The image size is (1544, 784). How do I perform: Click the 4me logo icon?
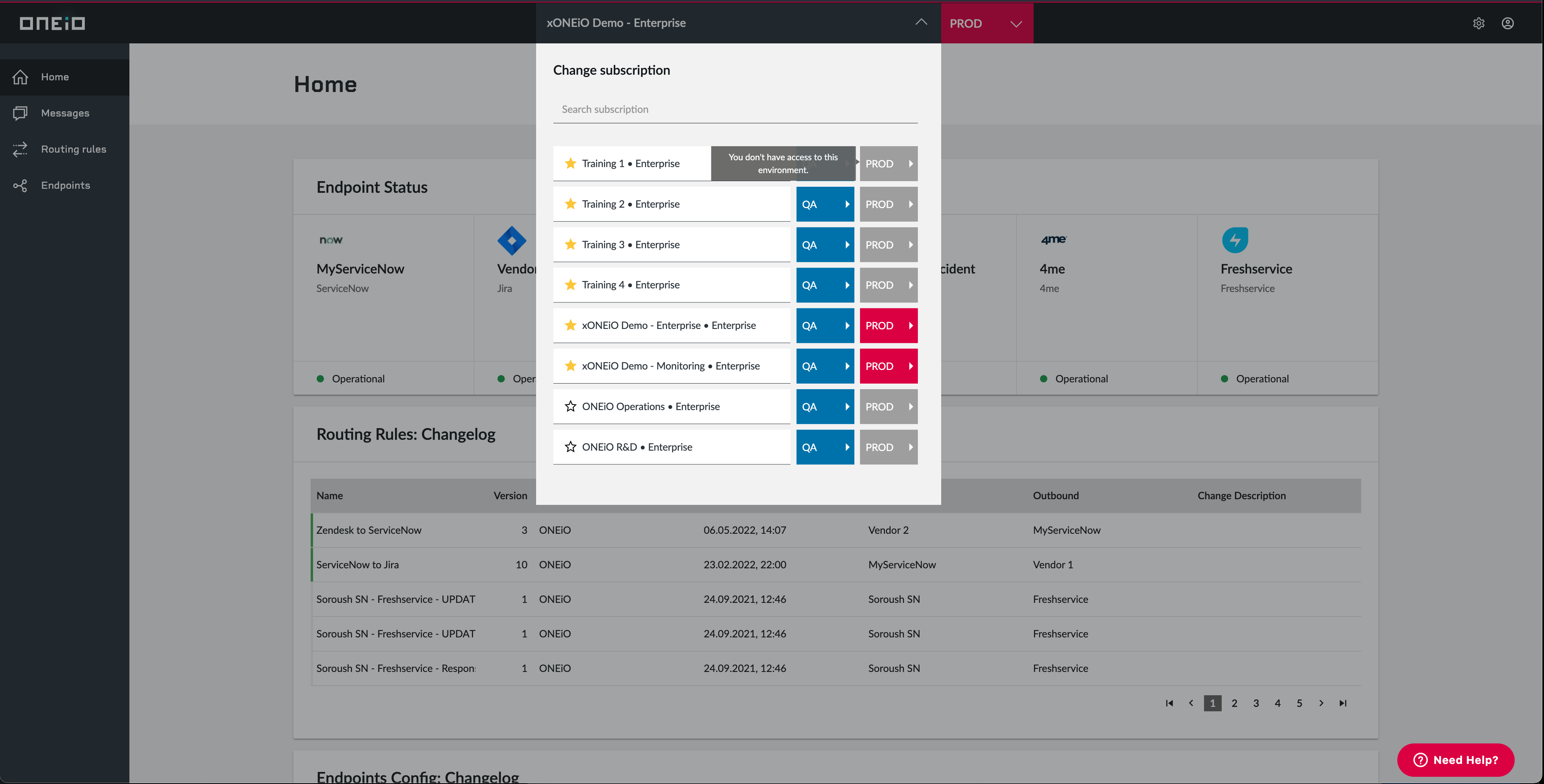click(1053, 239)
